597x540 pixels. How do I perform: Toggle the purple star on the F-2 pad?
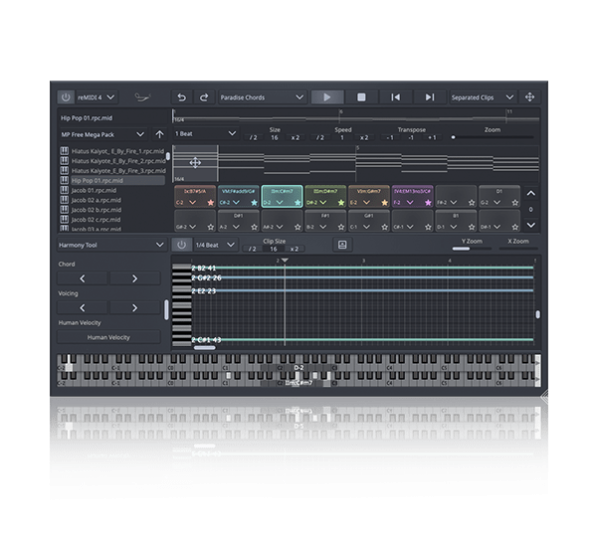428,203
